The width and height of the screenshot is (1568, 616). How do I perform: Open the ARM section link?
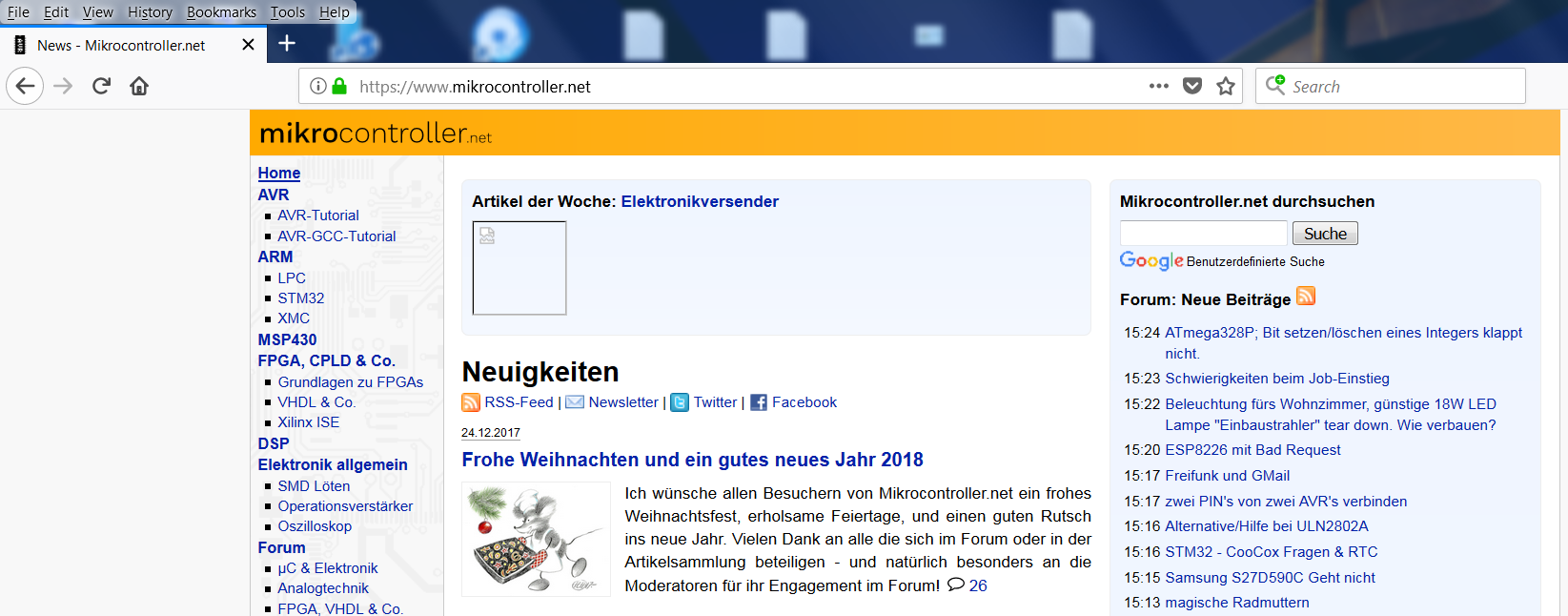pyautogui.click(x=275, y=257)
